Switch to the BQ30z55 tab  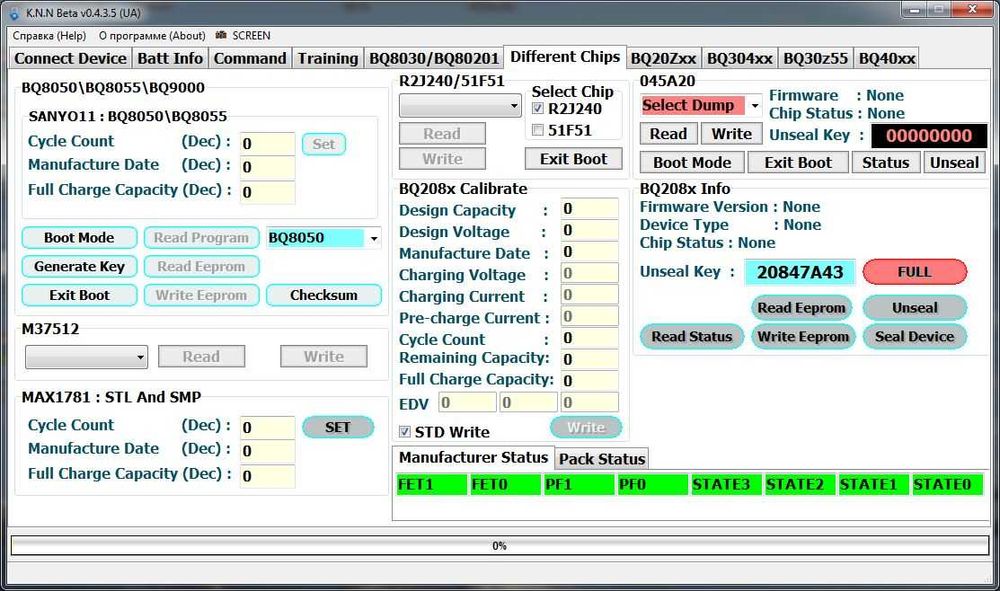(816, 58)
